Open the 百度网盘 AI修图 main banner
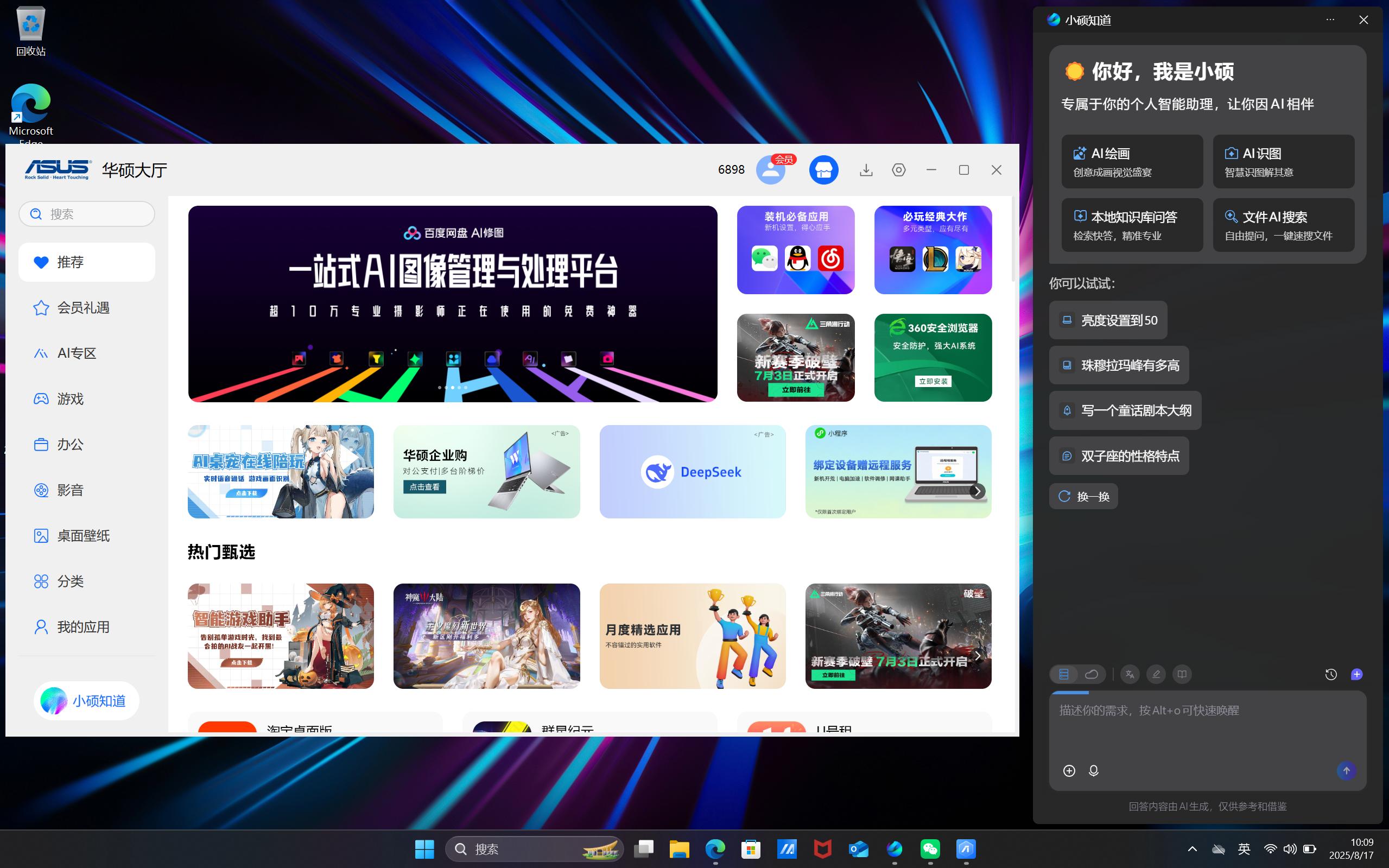The height and width of the screenshot is (868, 1389). tap(452, 303)
